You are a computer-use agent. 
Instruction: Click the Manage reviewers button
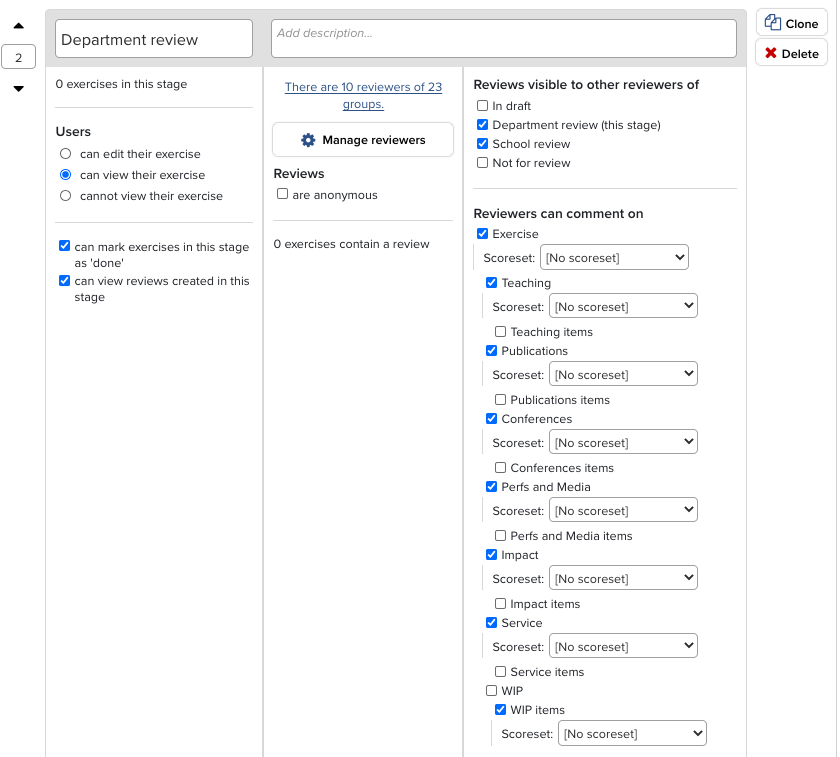coord(363,140)
